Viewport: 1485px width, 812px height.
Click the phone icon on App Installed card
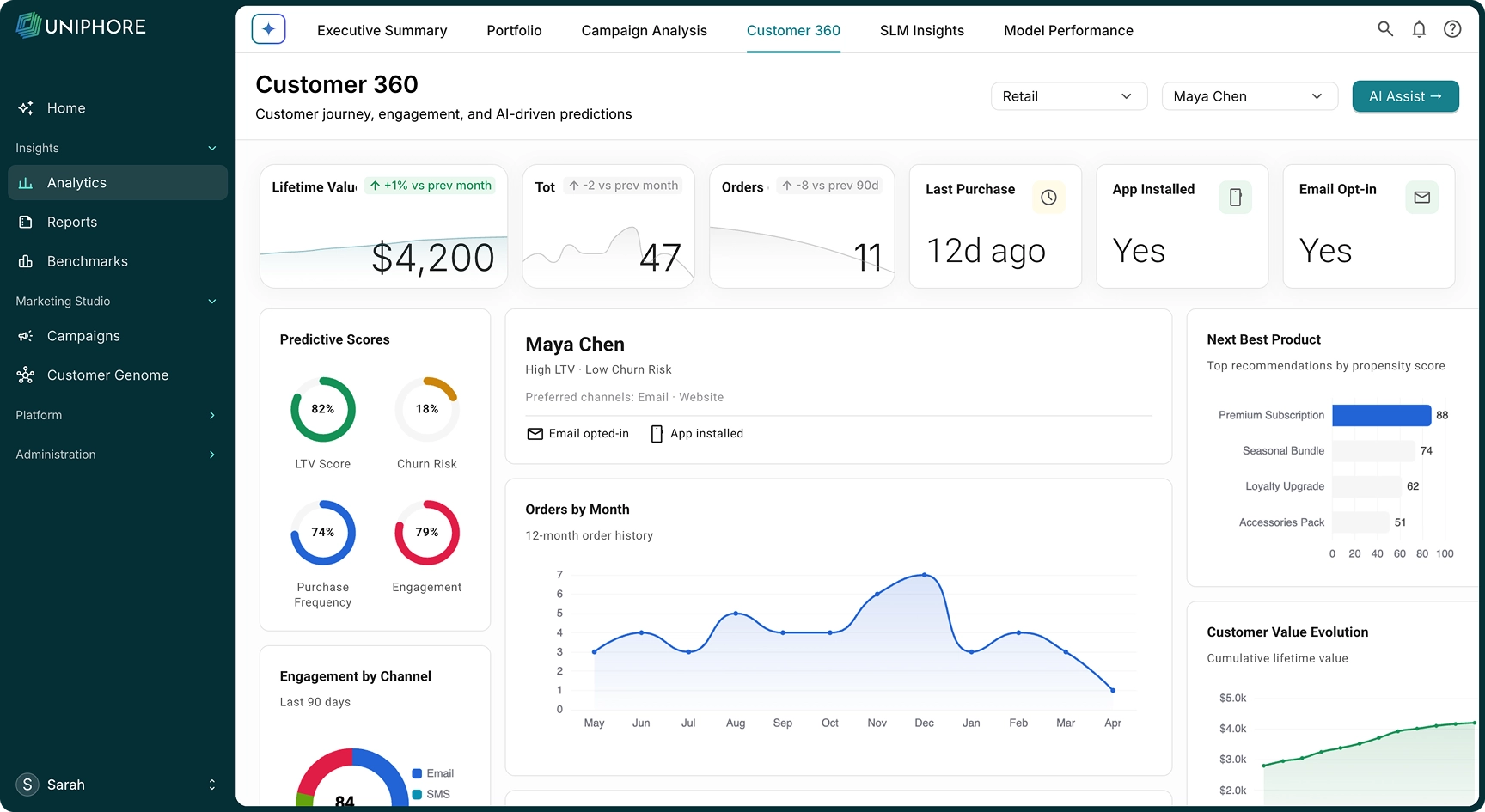pos(1235,198)
